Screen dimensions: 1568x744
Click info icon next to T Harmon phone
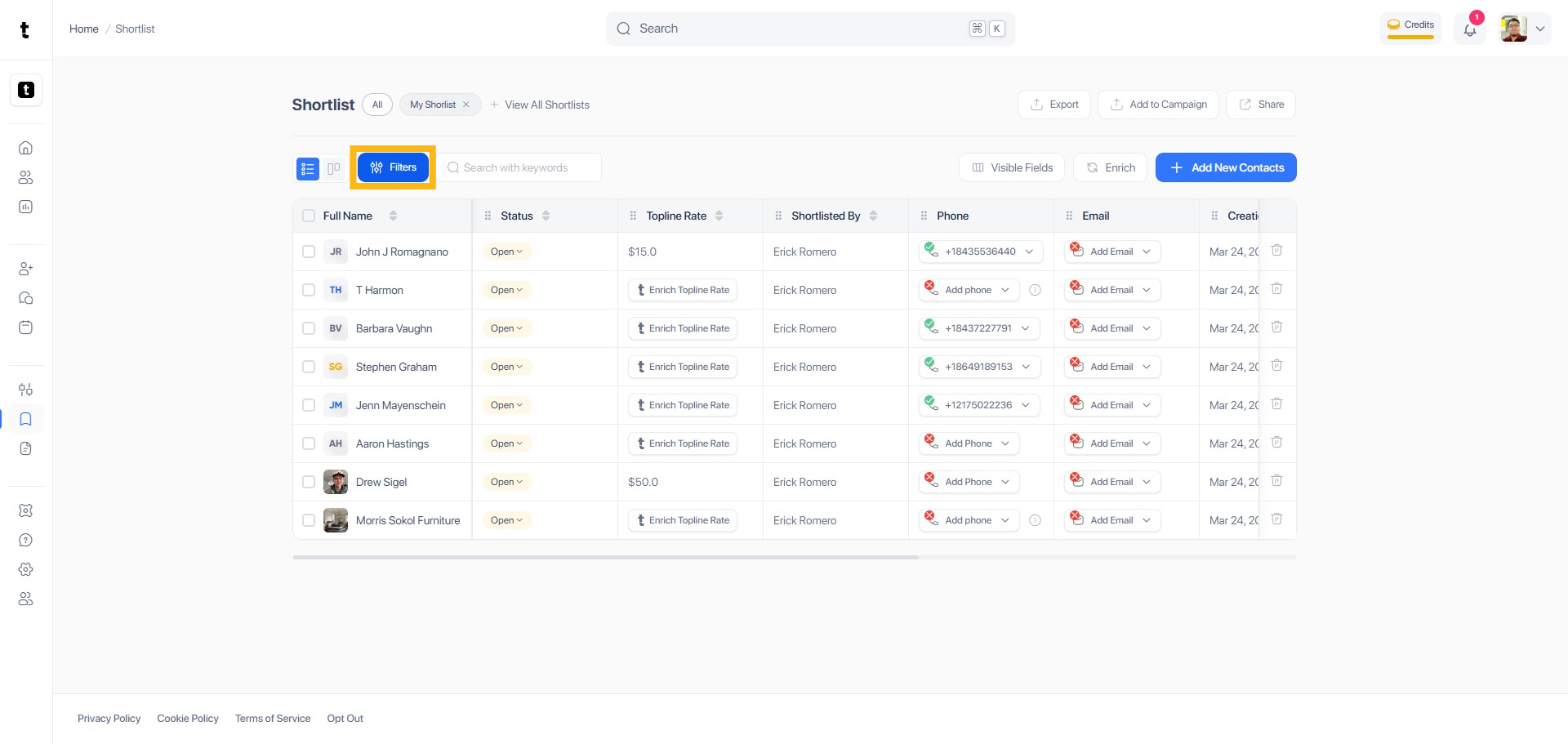pyautogui.click(x=1035, y=290)
